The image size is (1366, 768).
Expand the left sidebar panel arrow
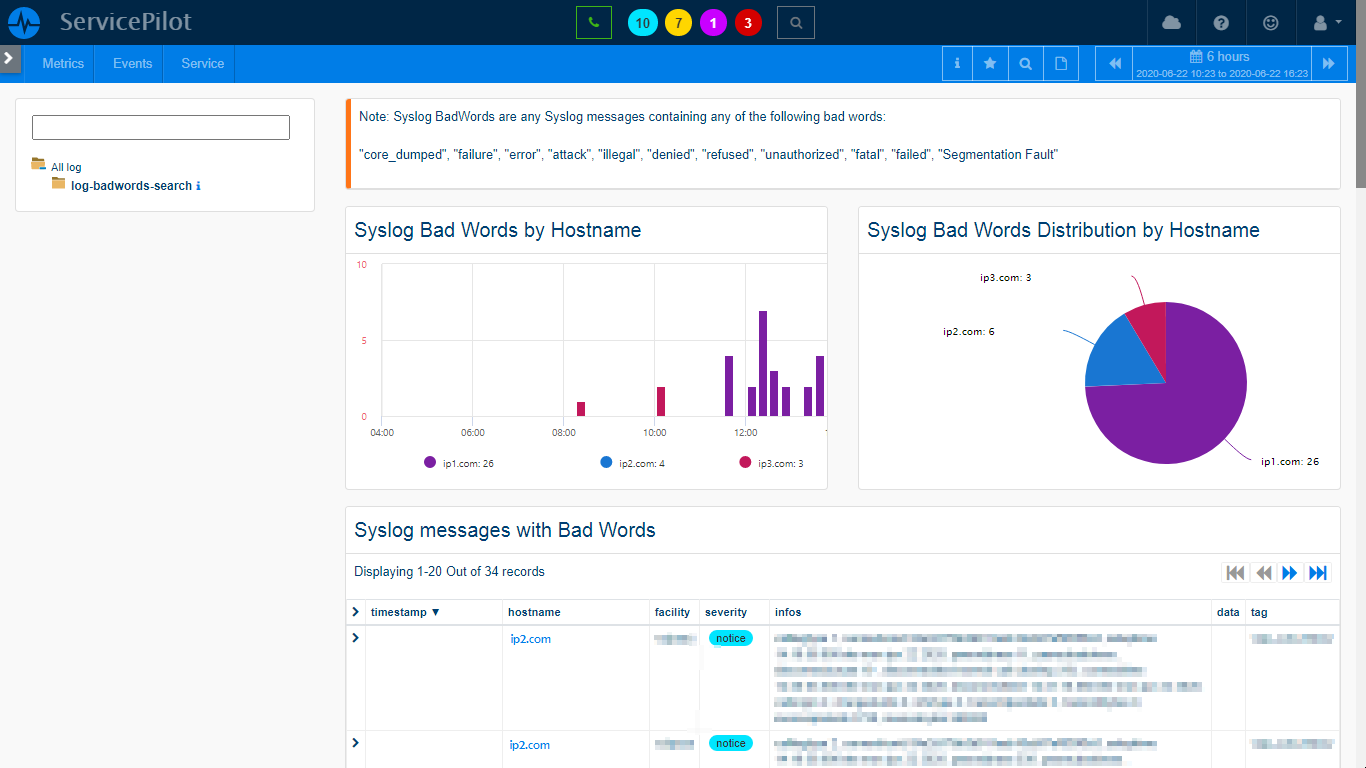click(9, 58)
